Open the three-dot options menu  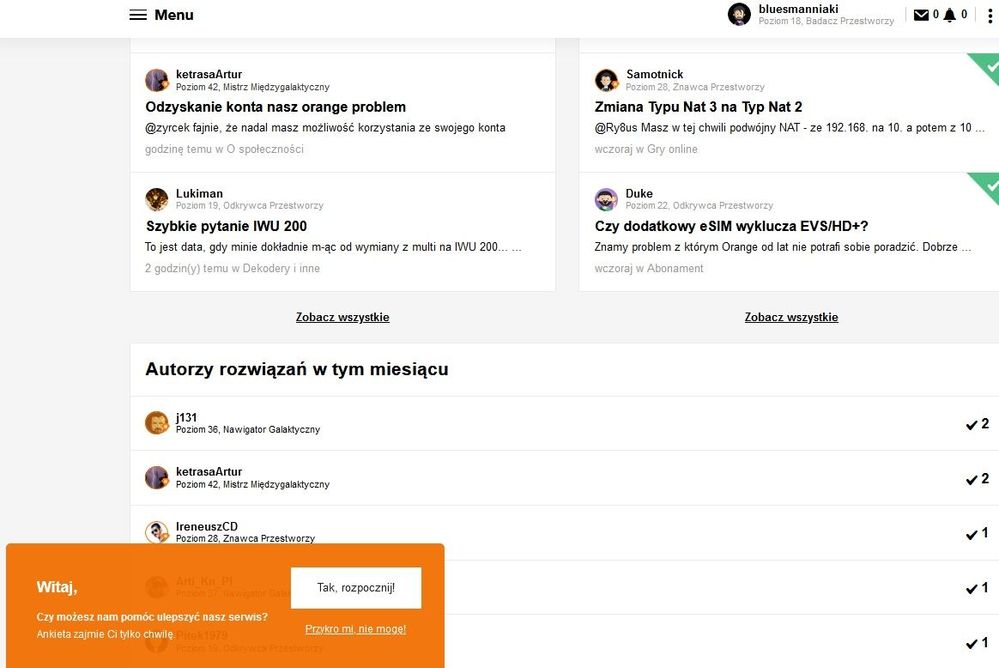point(990,15)
